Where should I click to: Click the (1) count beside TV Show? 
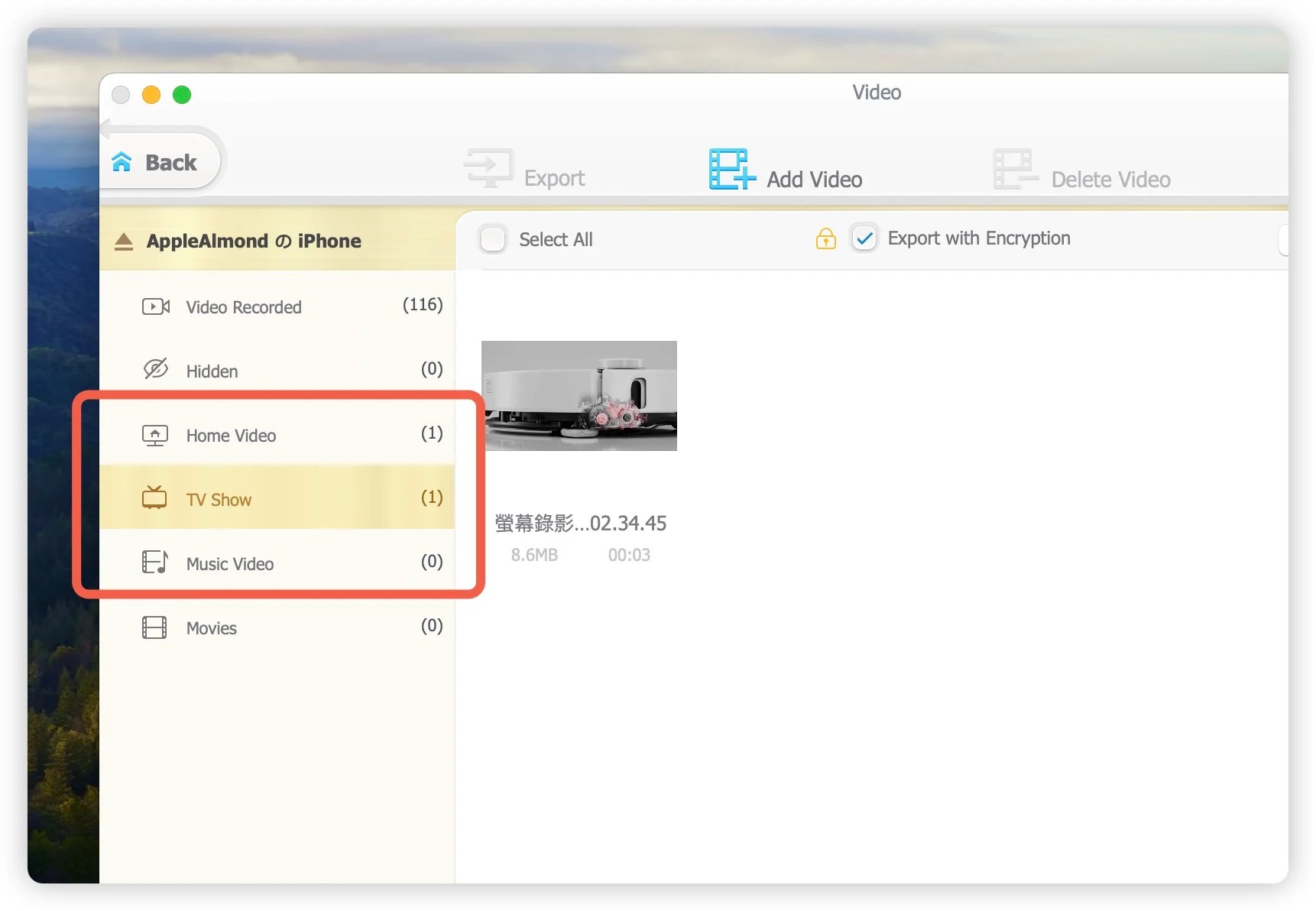coord(432,498)
